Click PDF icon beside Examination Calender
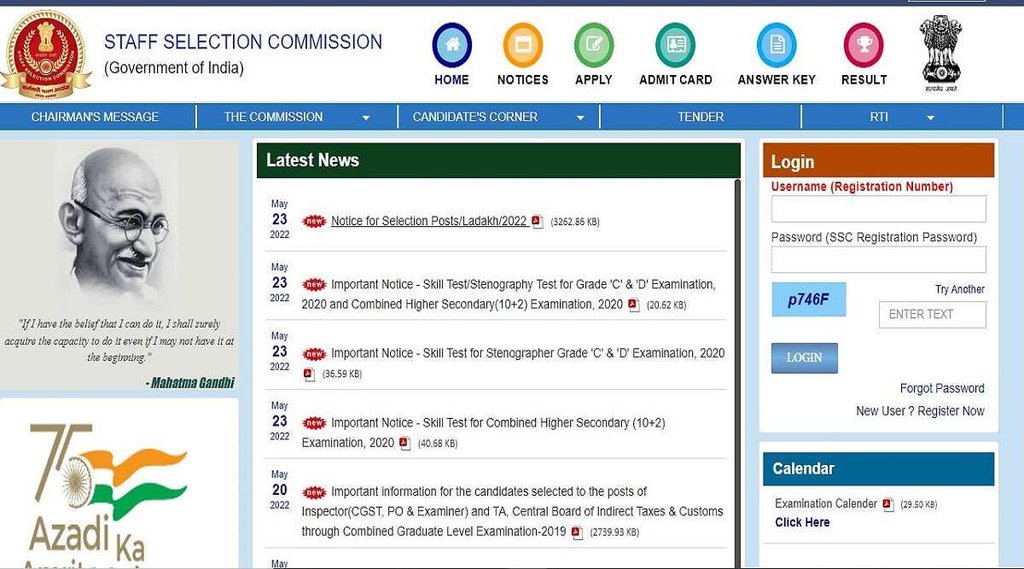Viewport: 1024px width, 569px height. (x=888, y=504)
